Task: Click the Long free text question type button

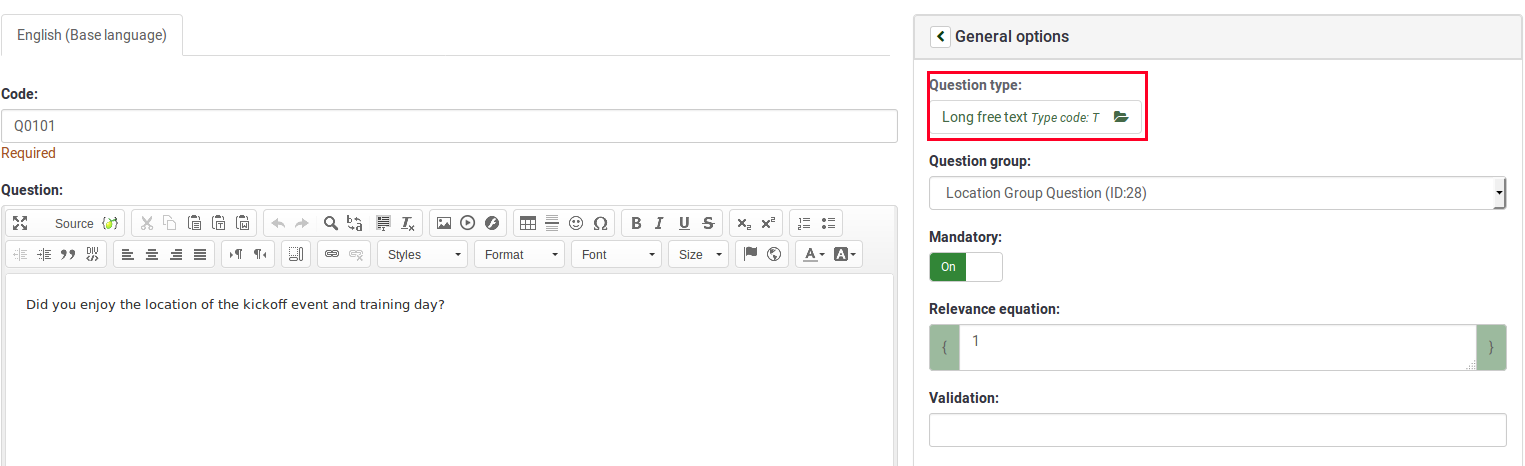Action: [x=1034, y=117]
